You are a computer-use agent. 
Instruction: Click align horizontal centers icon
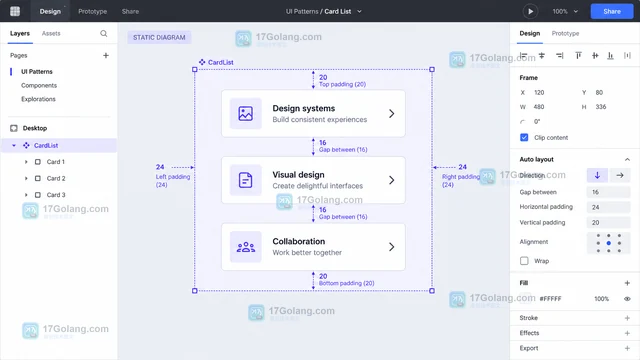pyautogui.click(x=542, y=55)
